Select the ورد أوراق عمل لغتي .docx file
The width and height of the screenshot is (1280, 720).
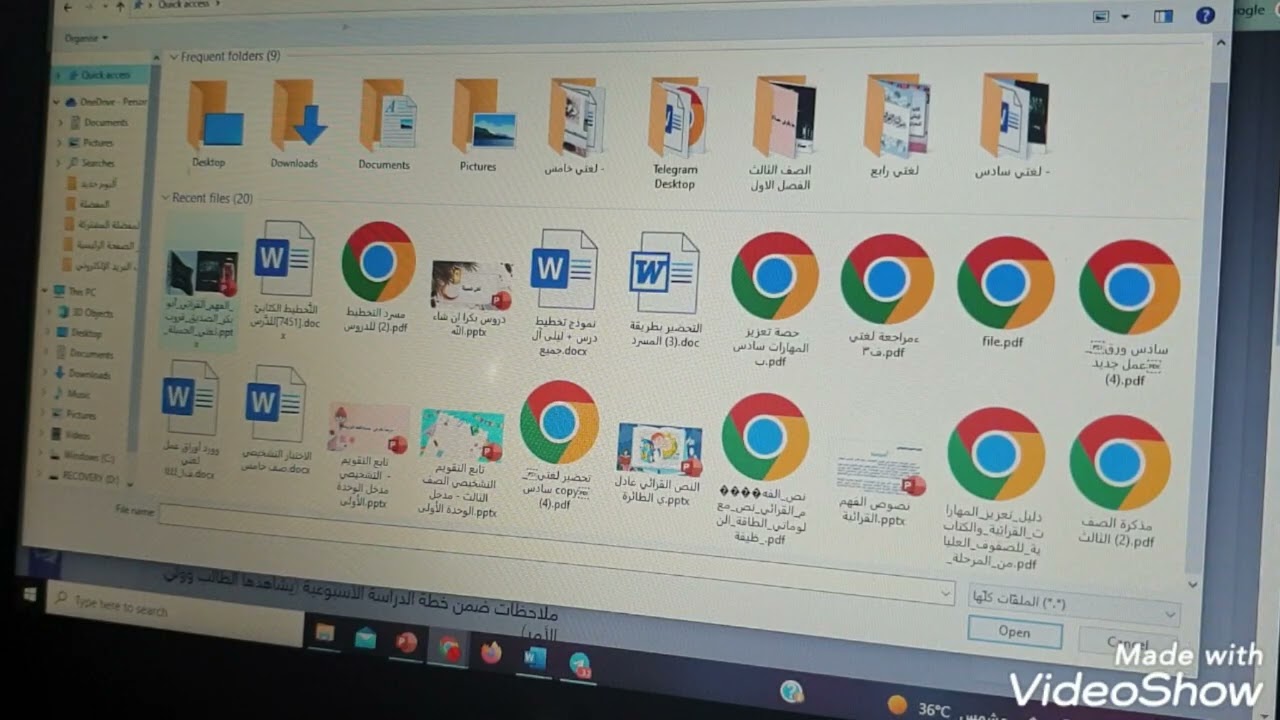coord(190,419)
